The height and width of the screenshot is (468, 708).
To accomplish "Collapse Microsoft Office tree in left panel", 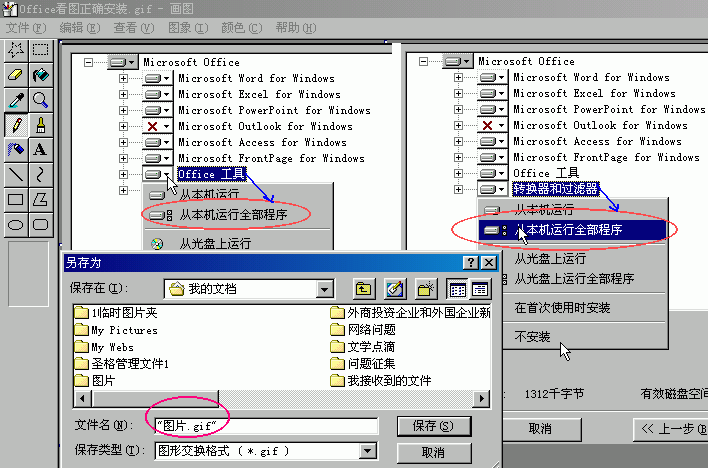I will point(88,62).
